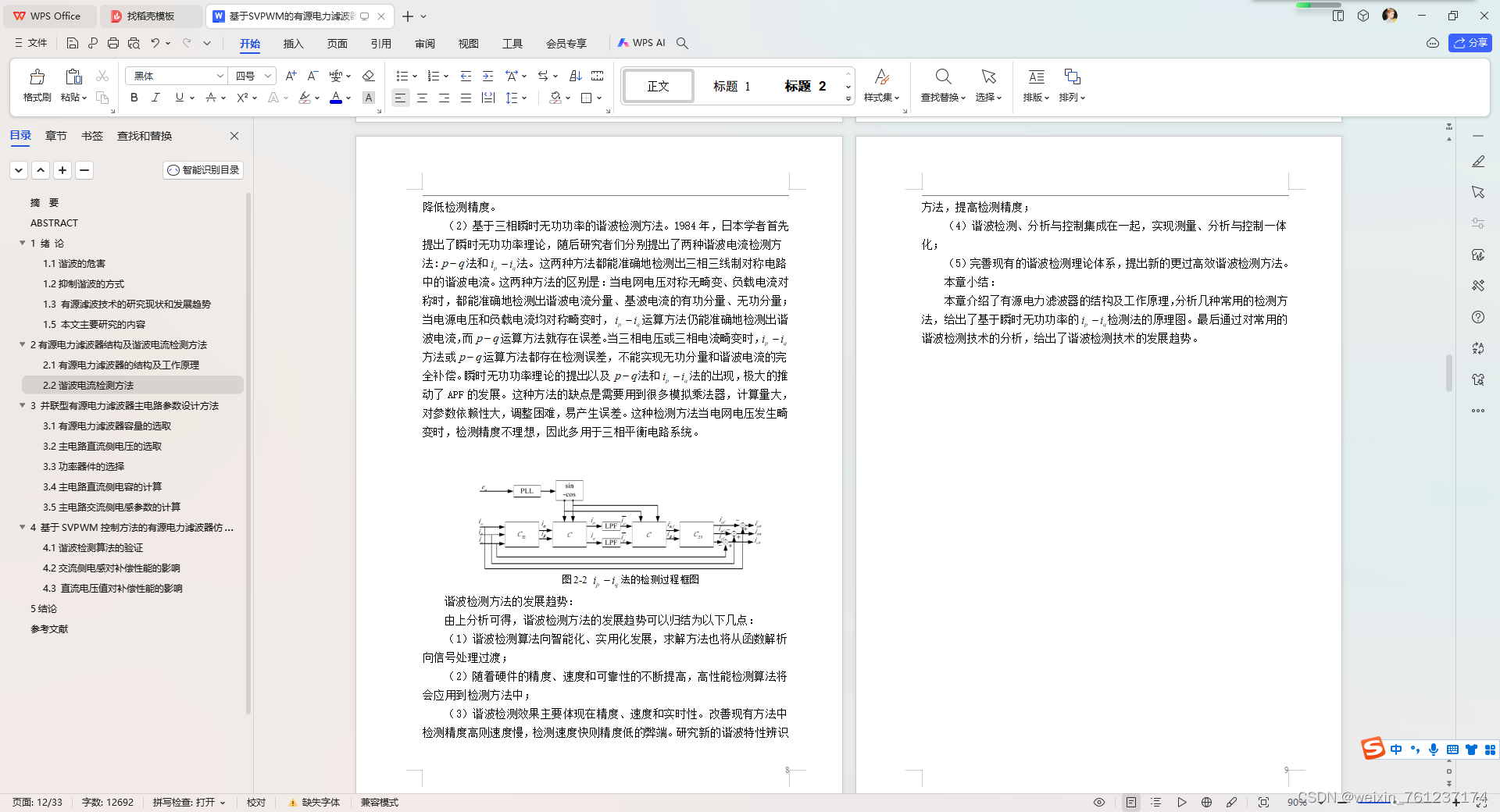This screenshot has width=1500, height=812.
Task: Click the web layout globe status icon
Action: [x=1206, y=802]
